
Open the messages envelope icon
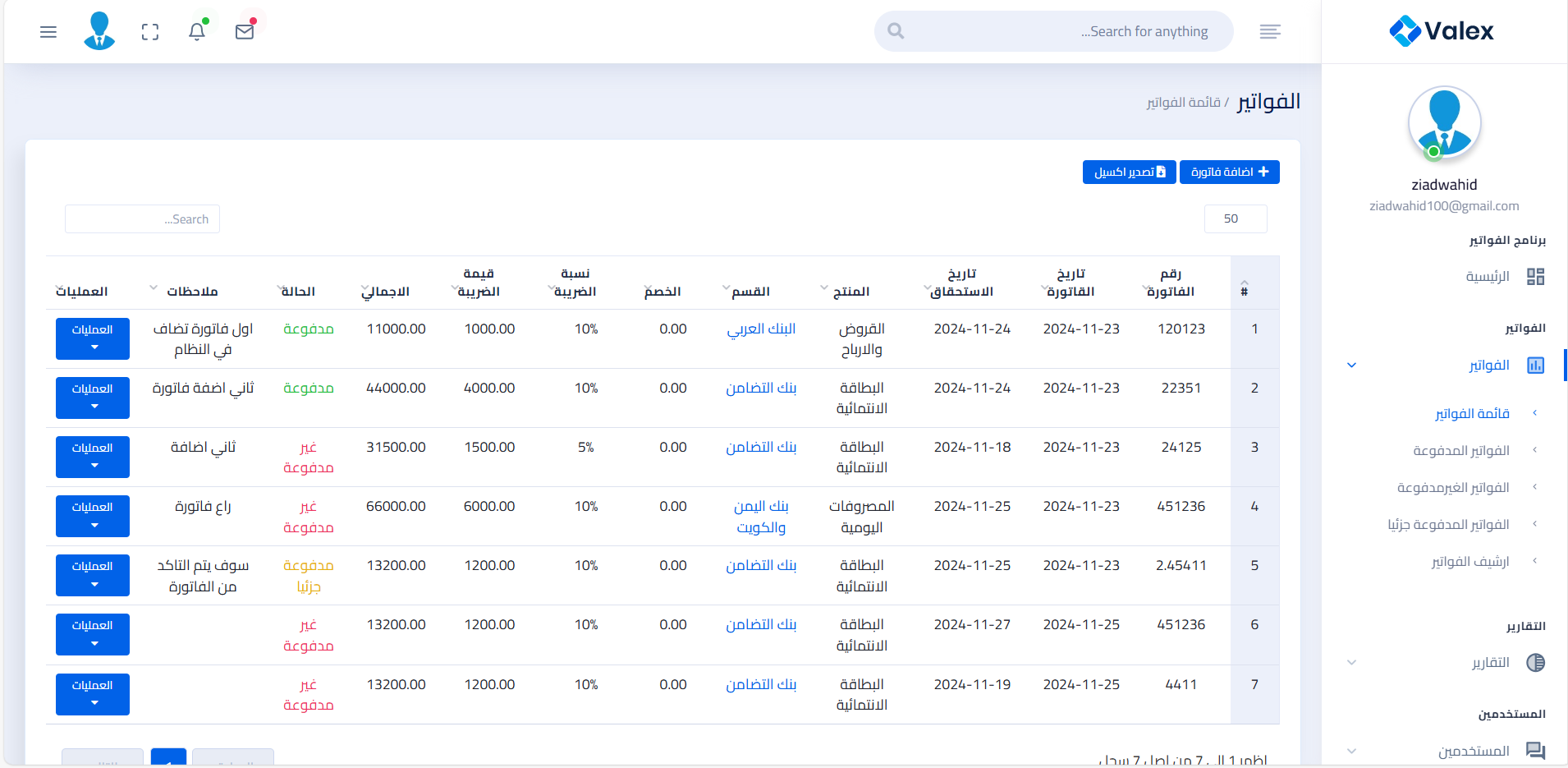pos(245,31)
